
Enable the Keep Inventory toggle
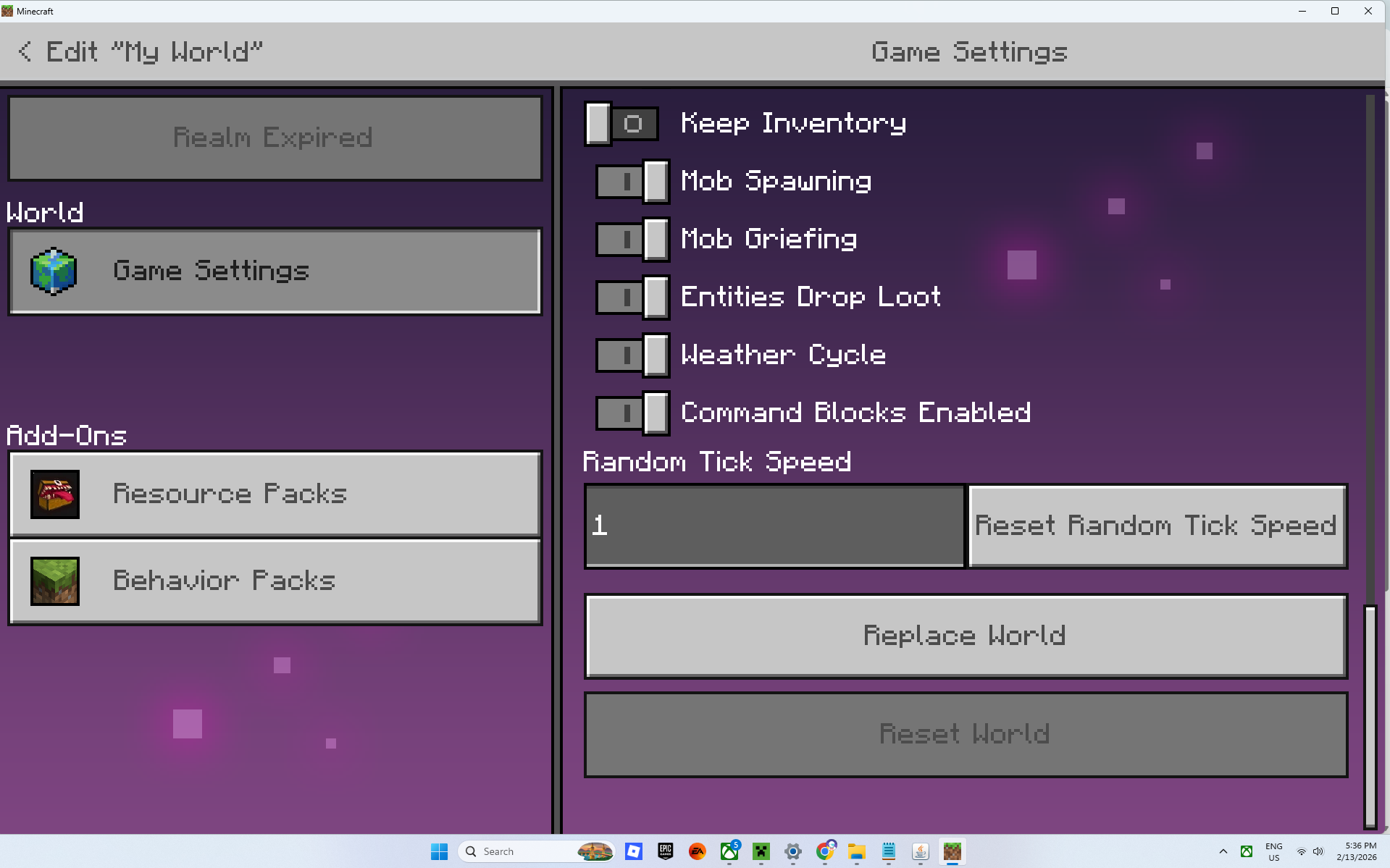622,124
